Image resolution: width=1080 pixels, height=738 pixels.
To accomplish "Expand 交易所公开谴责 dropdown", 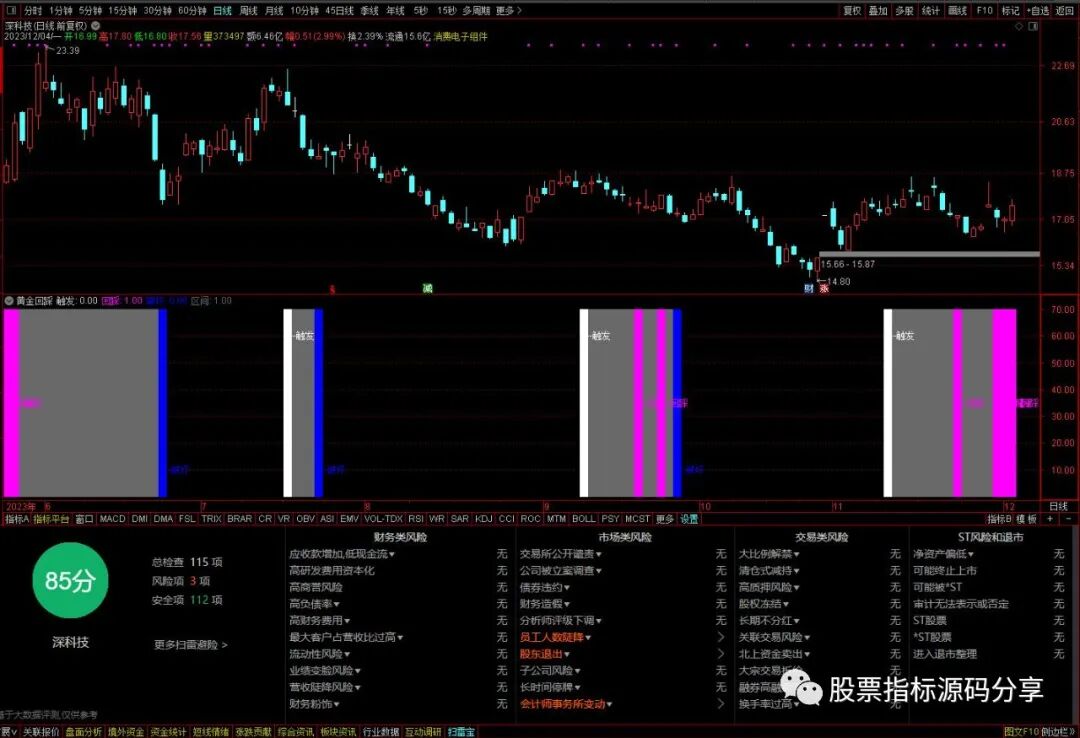I will pos(561,554).
